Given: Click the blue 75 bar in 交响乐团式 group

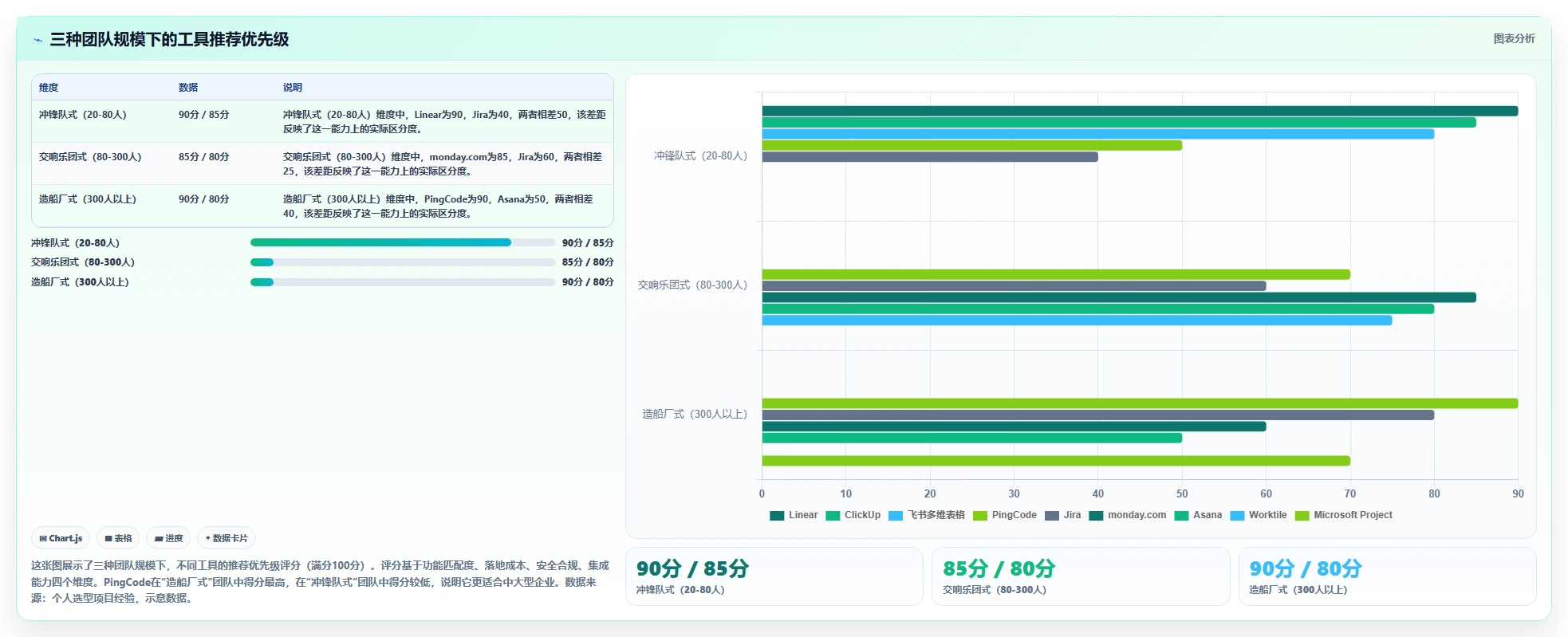Looking at the screenshot, I should 1077,320.
